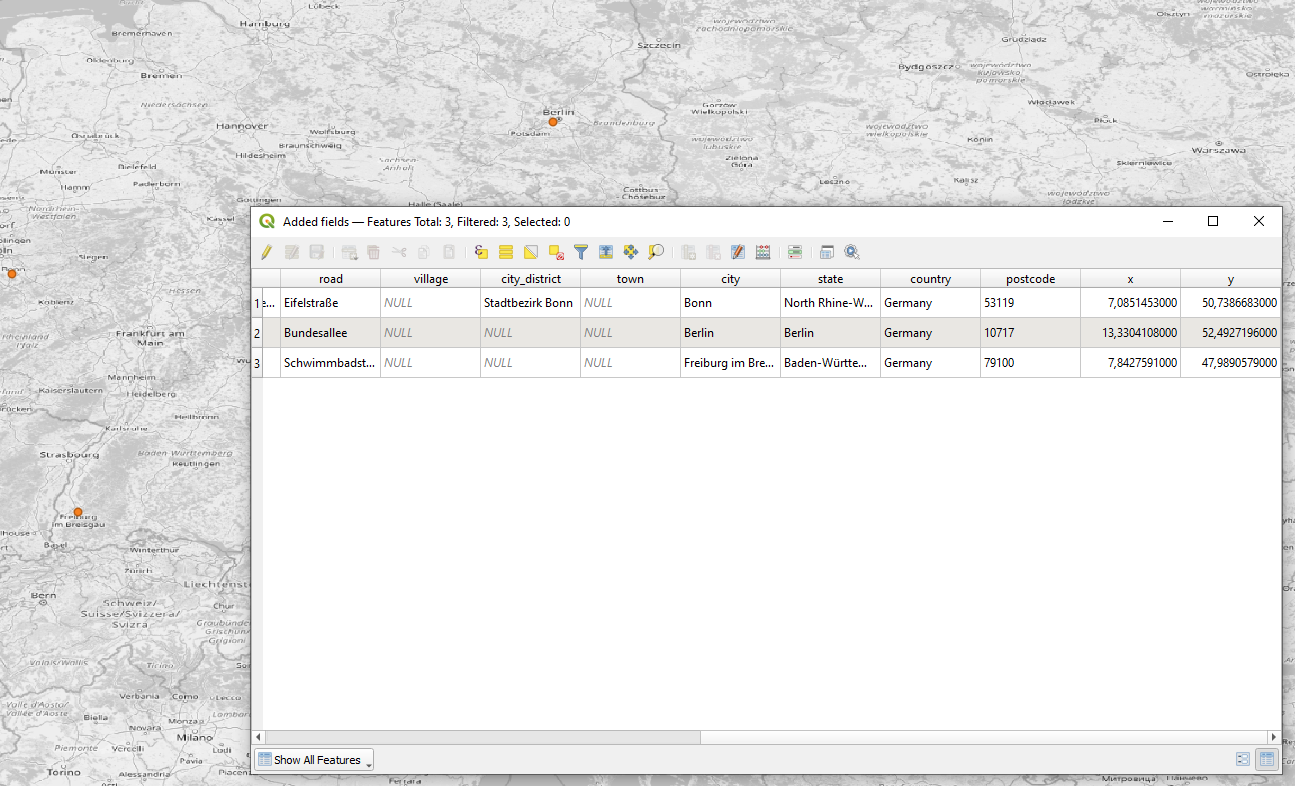Click the y value 47,9890579000
1295x786 pixels.
coord(1231,363)
